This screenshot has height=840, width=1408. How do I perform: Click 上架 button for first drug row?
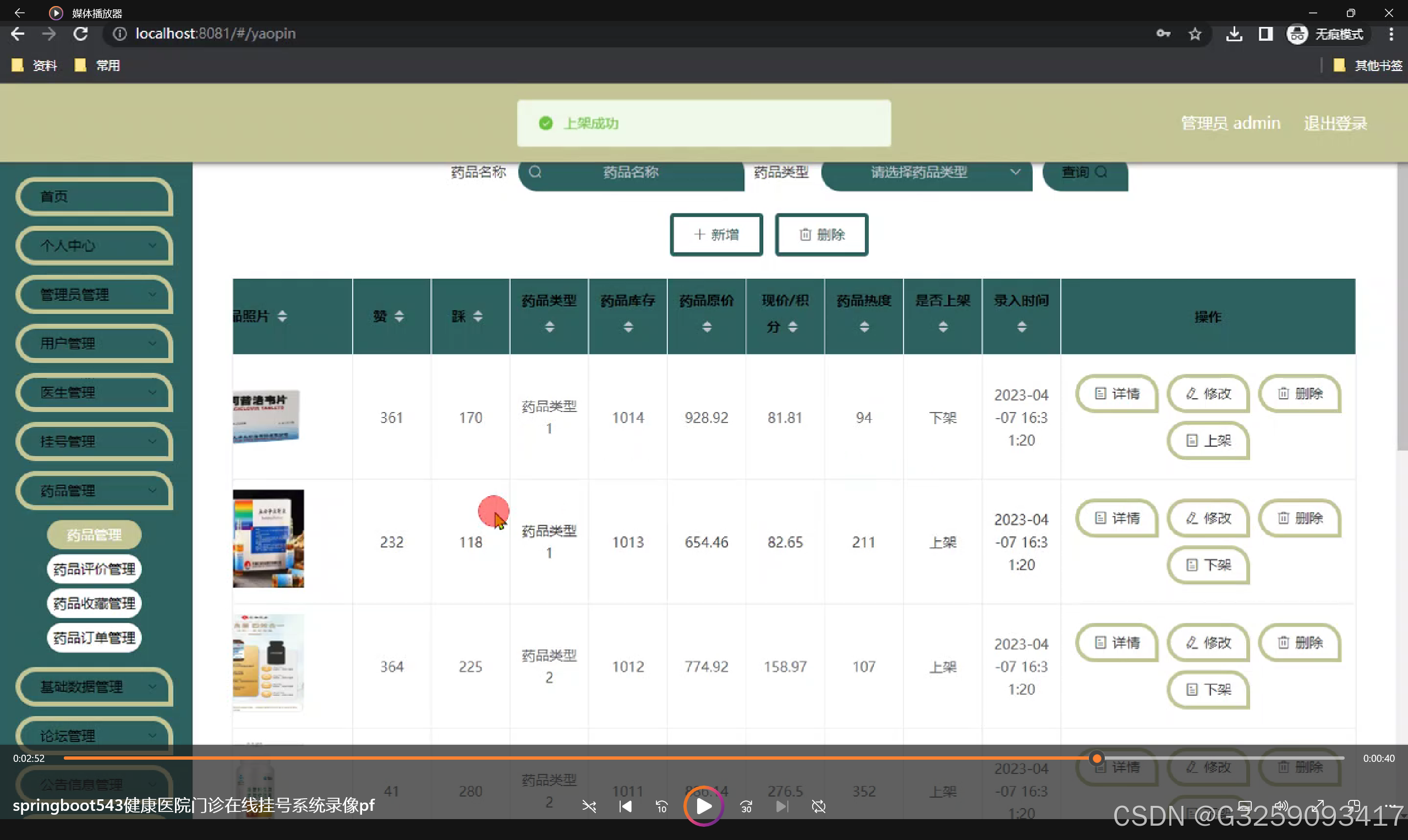click(x=1208, y=441)
